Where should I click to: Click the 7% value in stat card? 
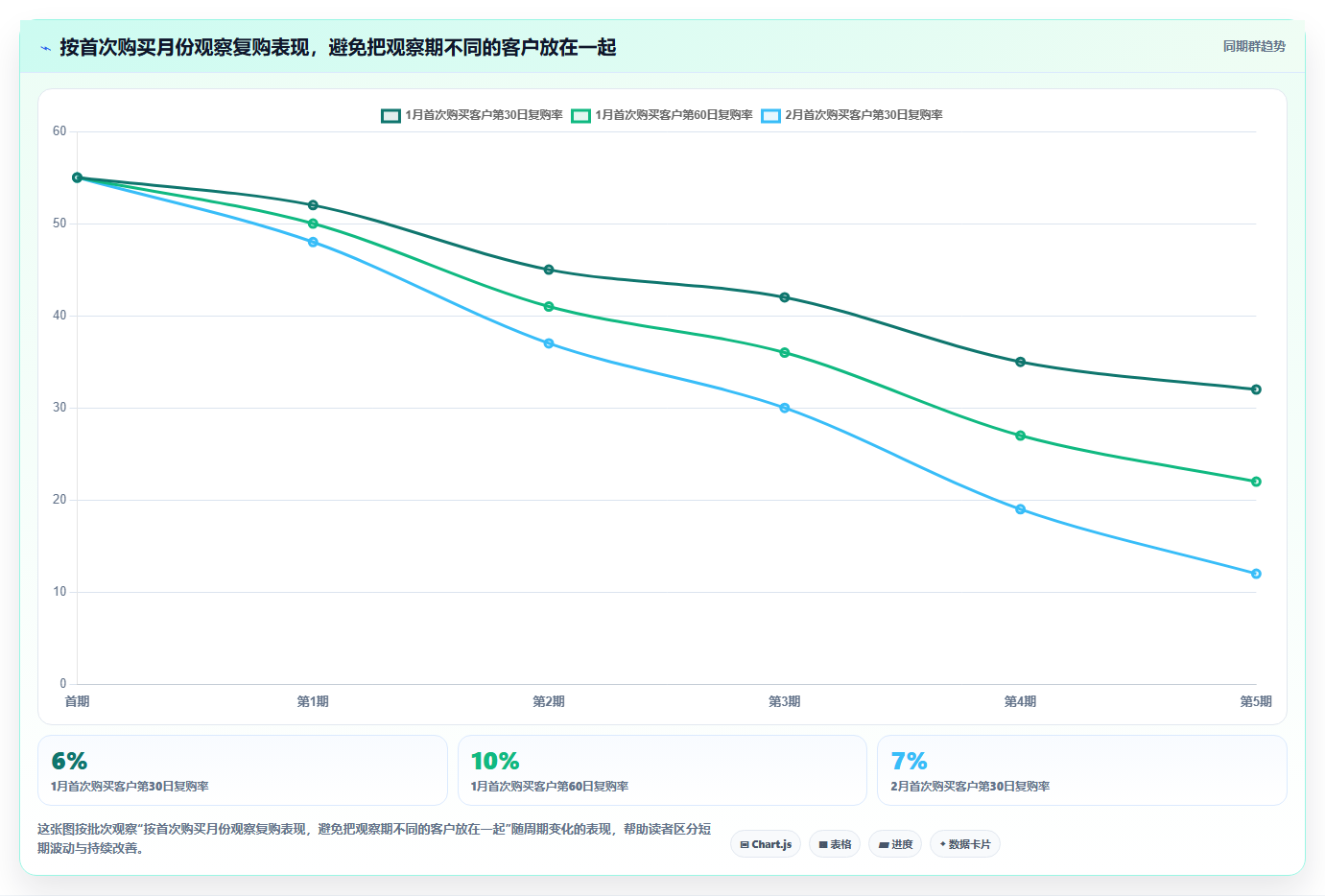(909, 761)
